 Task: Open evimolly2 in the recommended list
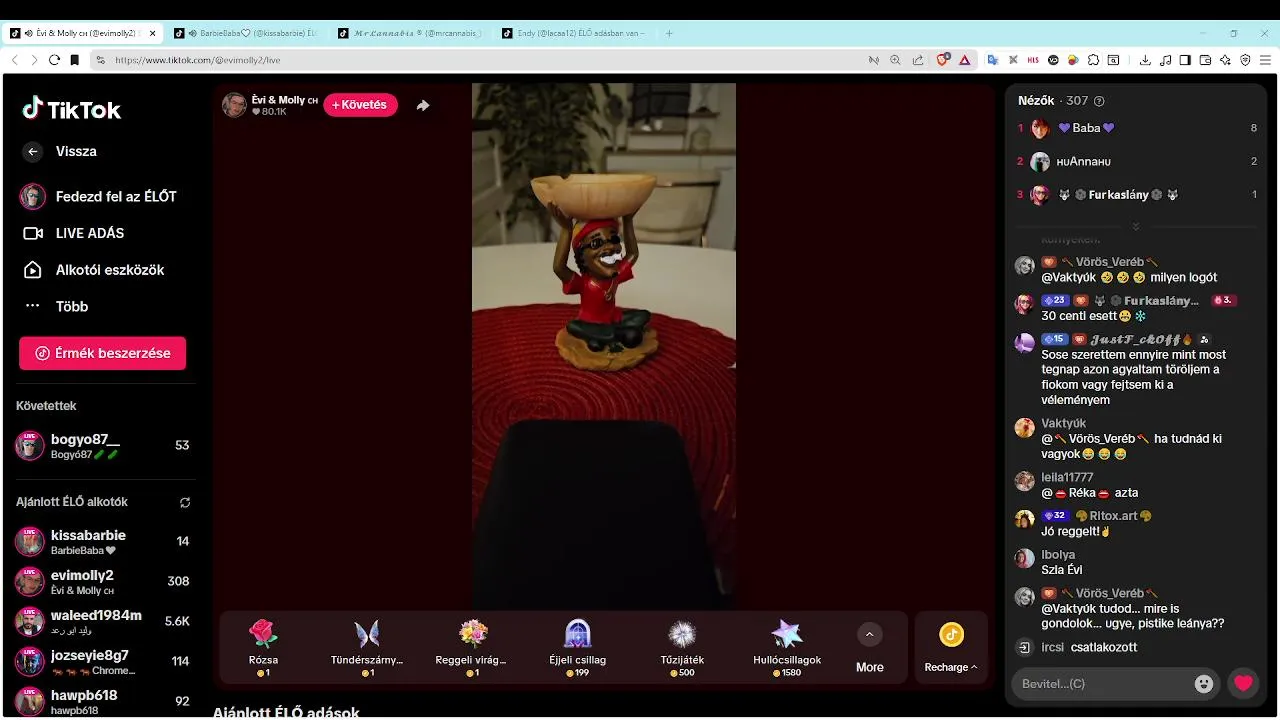pyautogui.click(x=103, y=581)
